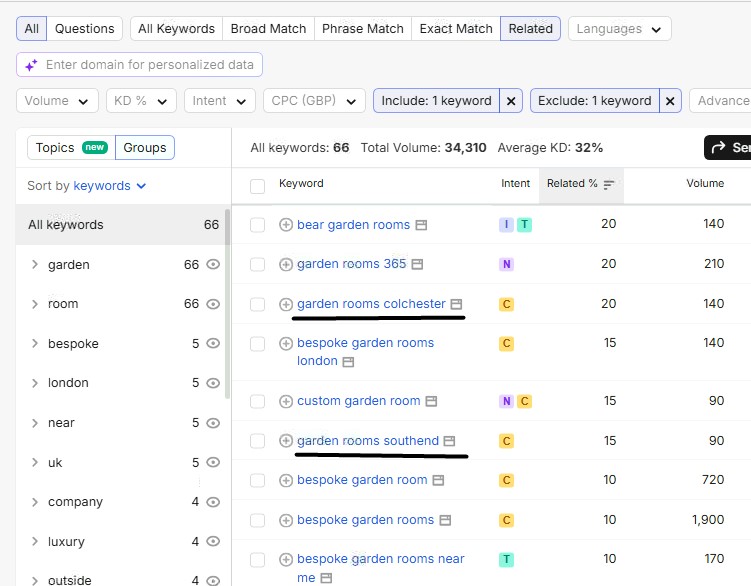This screenshot has height=586, width=751.
Task: Open the garden rooms colchester keyword link
Action: point(371,304)
